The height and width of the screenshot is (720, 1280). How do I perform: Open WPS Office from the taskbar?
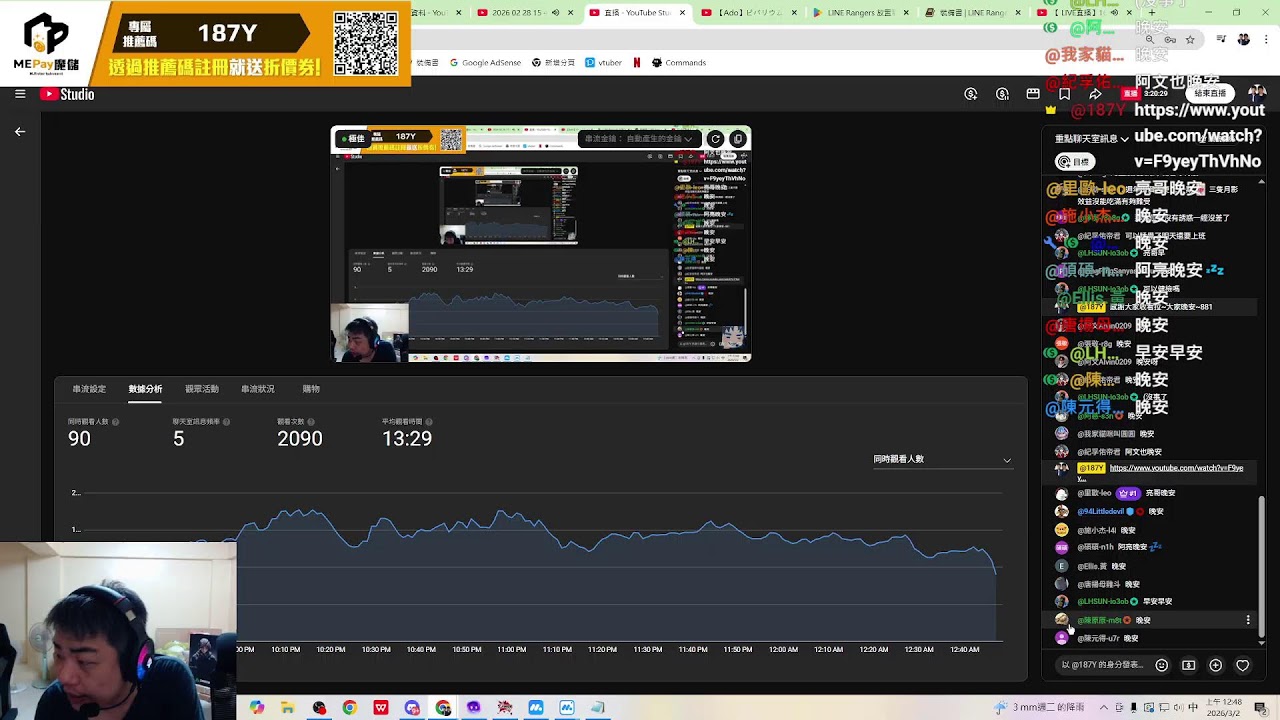coord(381,708)
